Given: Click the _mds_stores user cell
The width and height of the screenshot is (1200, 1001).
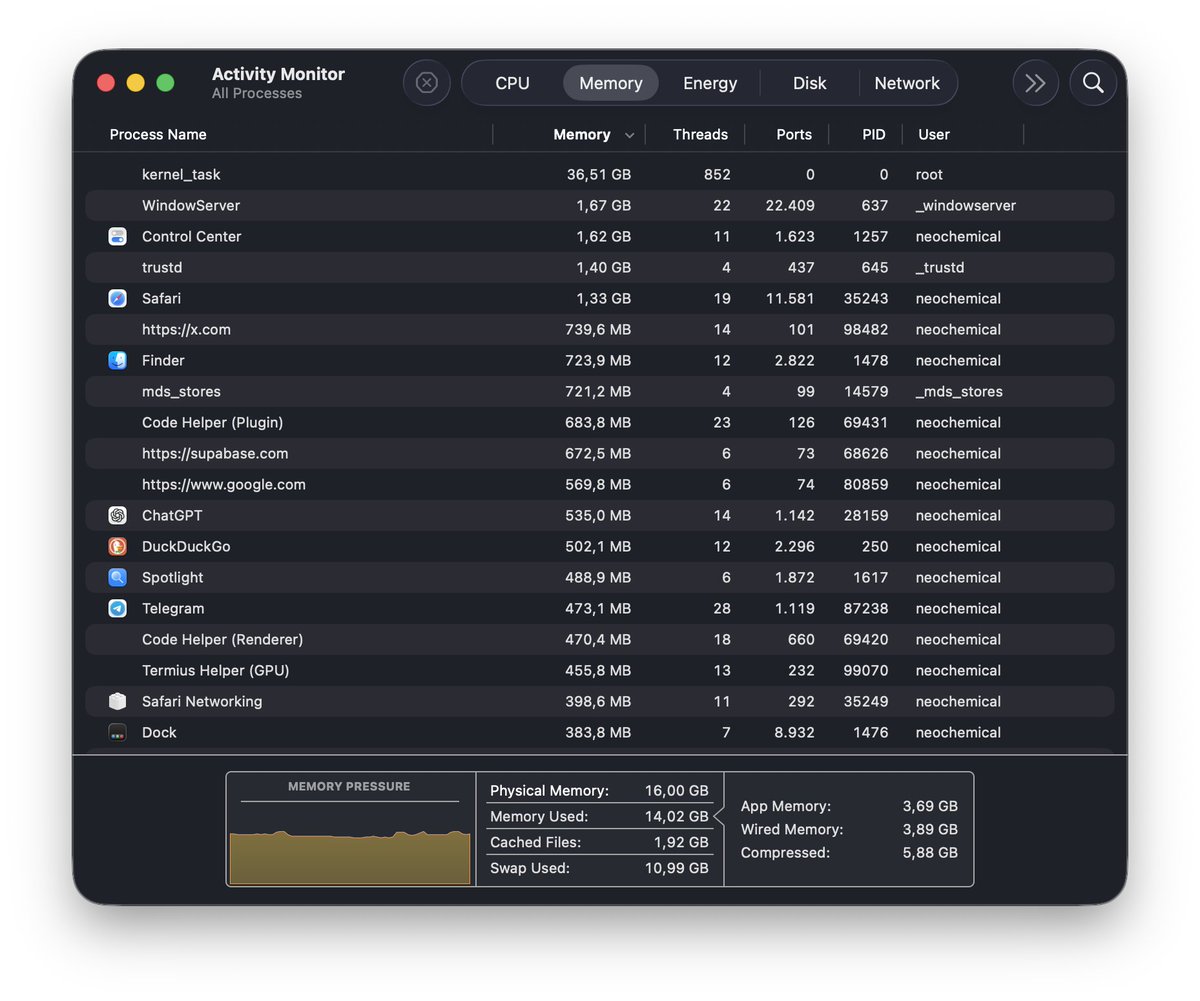Looking at the screenshot, I should click(959, 392).
